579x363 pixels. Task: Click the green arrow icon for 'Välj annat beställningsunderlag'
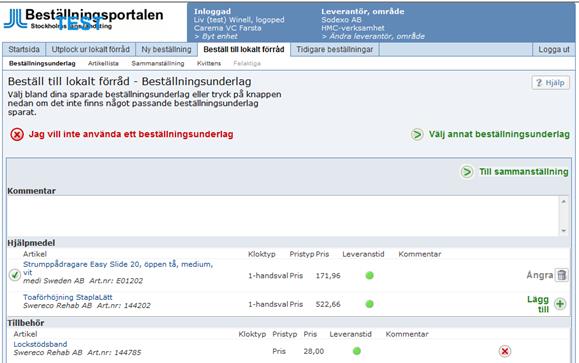click(x=417, y=134)
